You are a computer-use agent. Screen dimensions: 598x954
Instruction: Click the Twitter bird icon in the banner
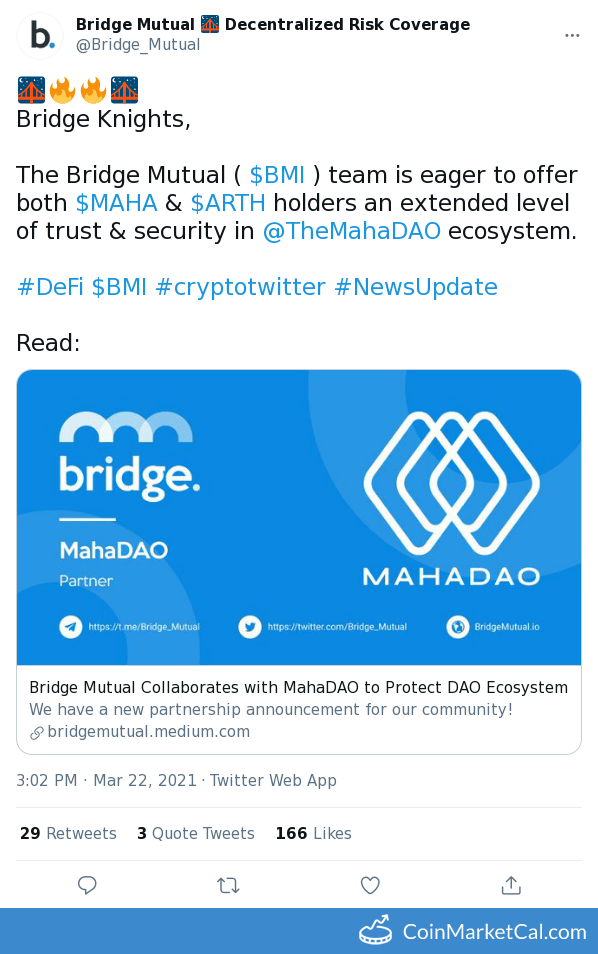click(249, 627)
